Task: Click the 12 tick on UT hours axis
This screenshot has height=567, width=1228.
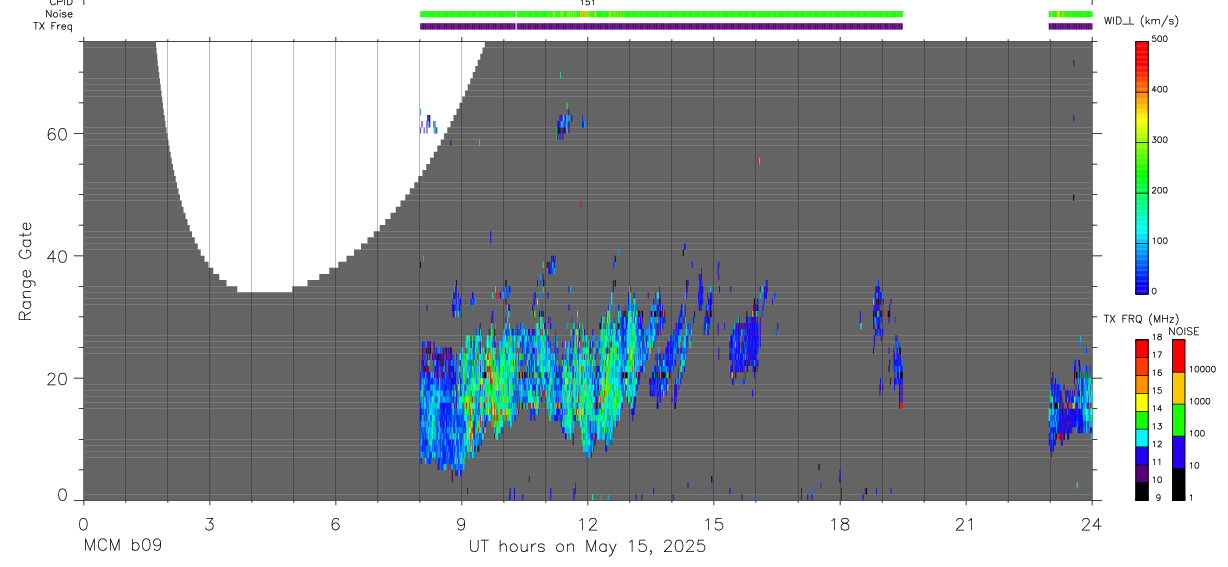Action: [x=588, y=524]
